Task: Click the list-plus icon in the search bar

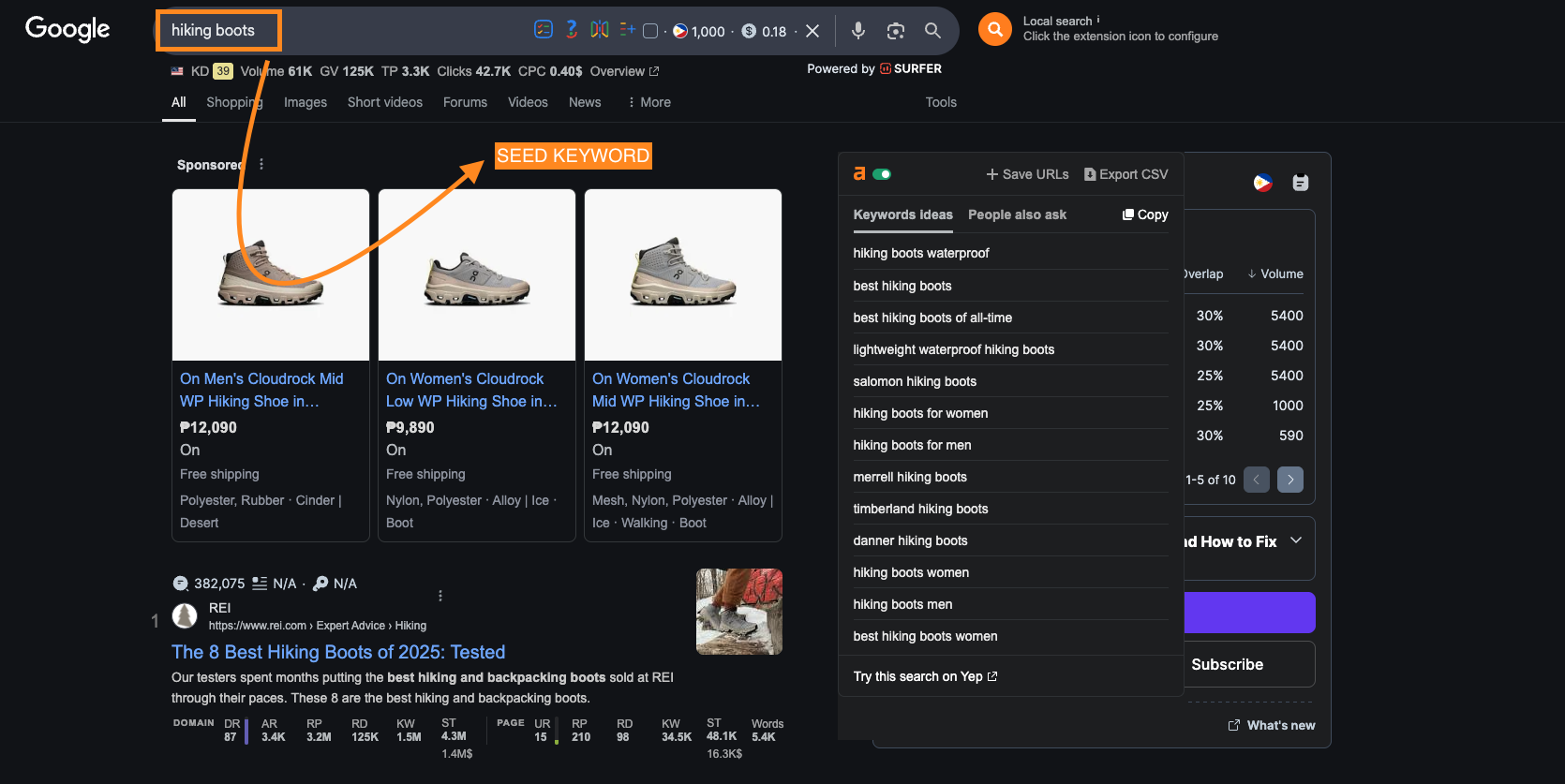Action: click(627, 30)
